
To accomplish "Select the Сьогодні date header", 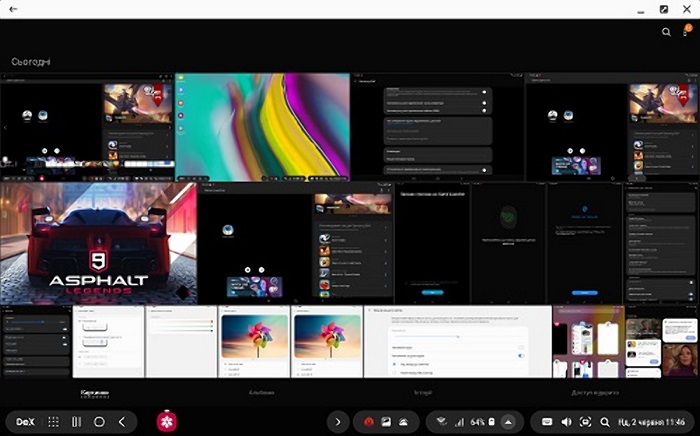I will coord(31,62).
